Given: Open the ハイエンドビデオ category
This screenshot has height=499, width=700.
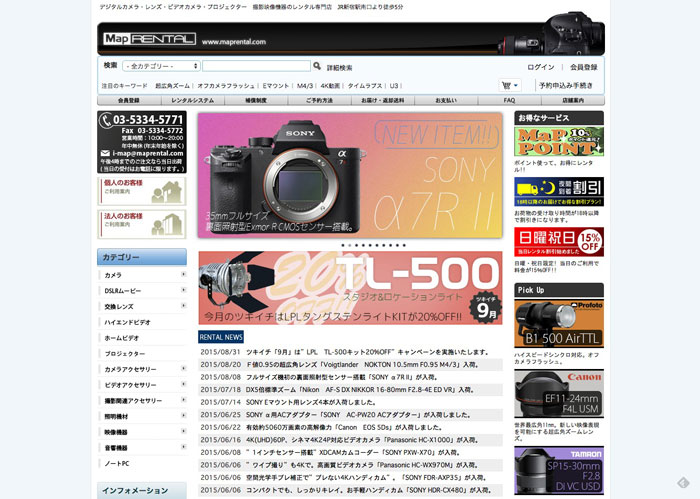Looking at the screenshot, I should pyautogui.click(x=127, y=322).
